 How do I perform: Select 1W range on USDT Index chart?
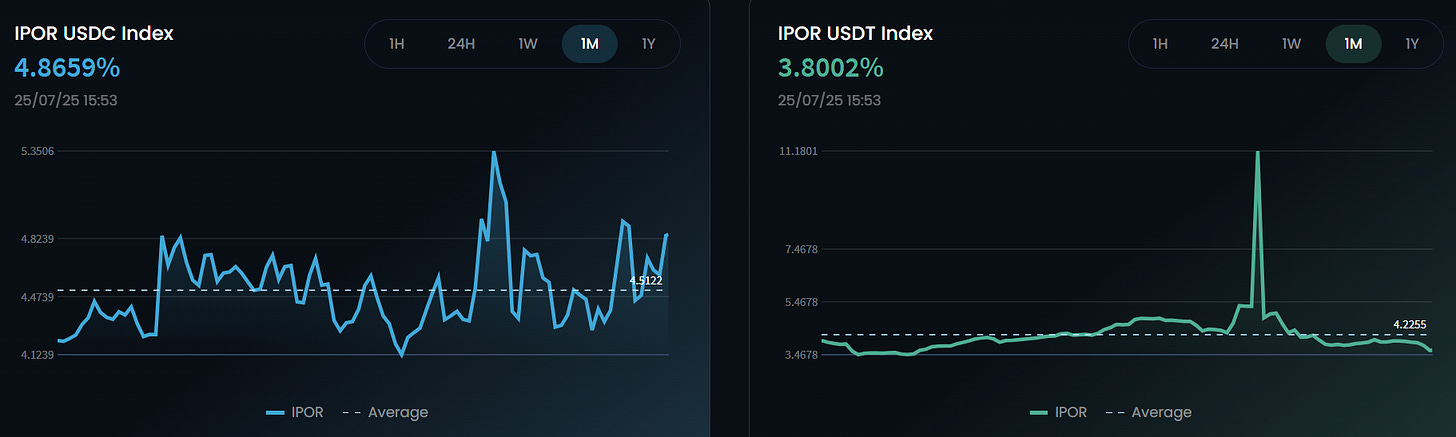(x=1291, y=43)
